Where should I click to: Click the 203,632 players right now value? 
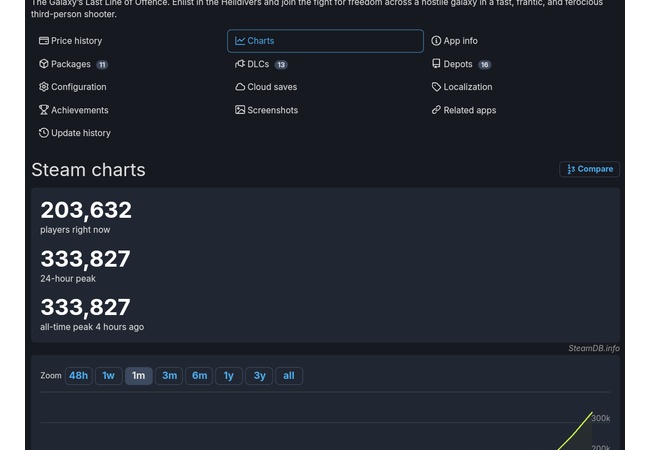(x=86, y=210)
